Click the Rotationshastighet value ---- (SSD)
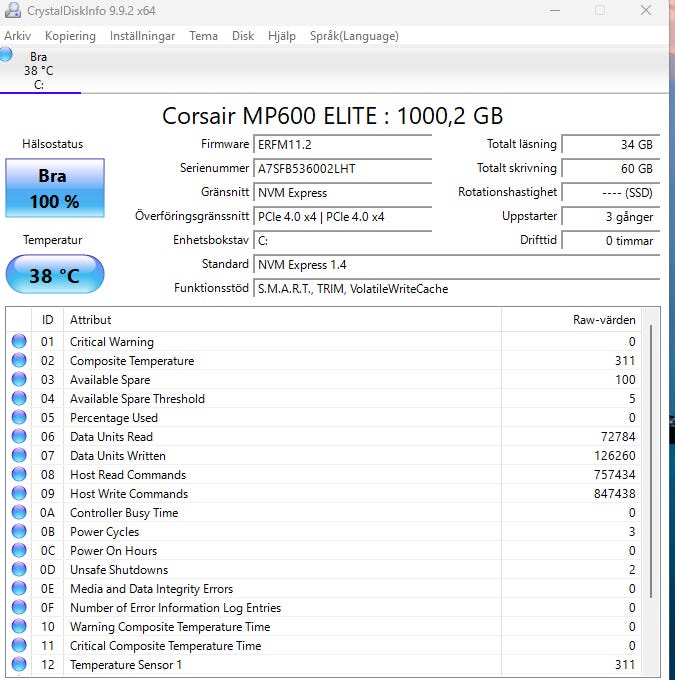The height and width of the screenshot is (680, 675). tap(610, 193)
